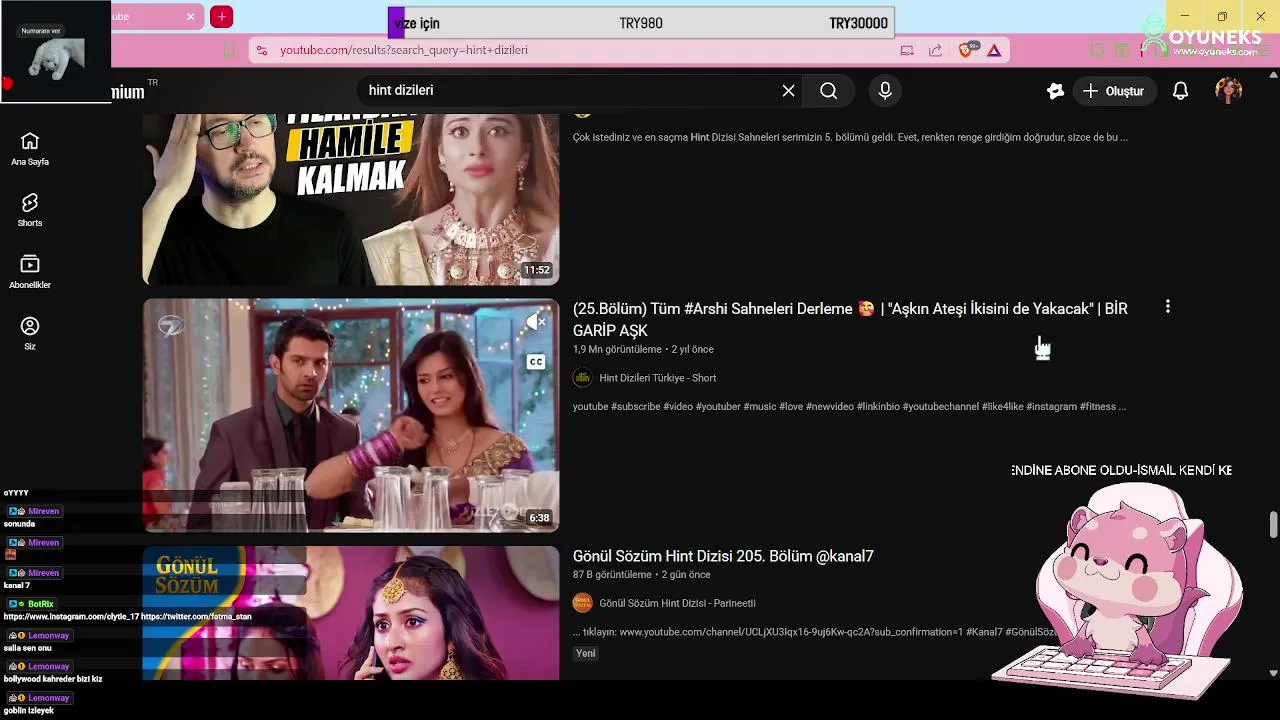Open notifications bell

click(x=1180, y=91)
